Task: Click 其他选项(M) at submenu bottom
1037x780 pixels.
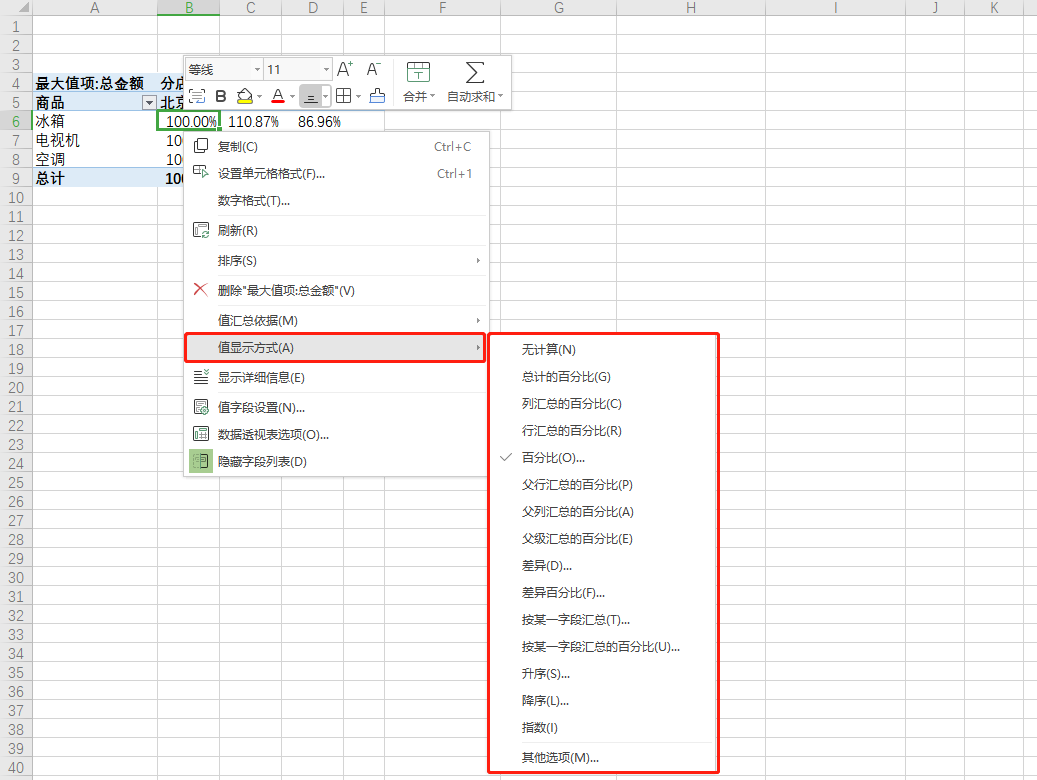Action: (x=560, y=757)
